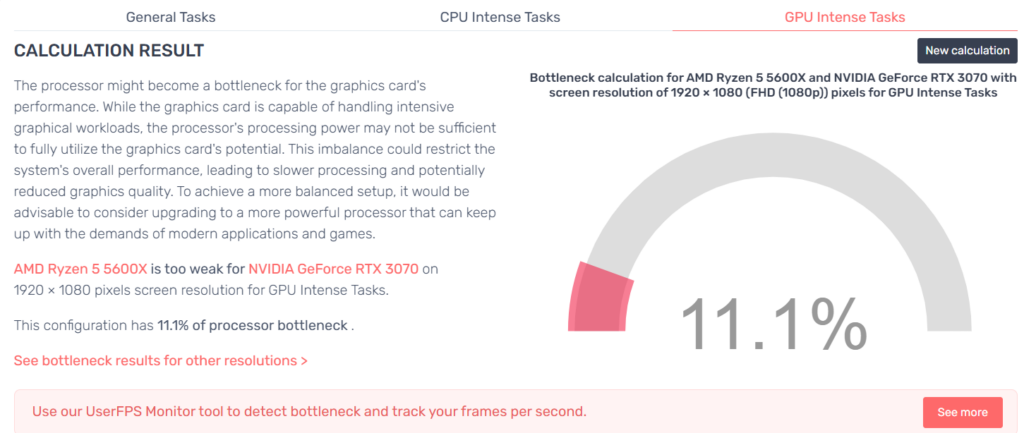Click the large 11.1% gauge reading

773,323
